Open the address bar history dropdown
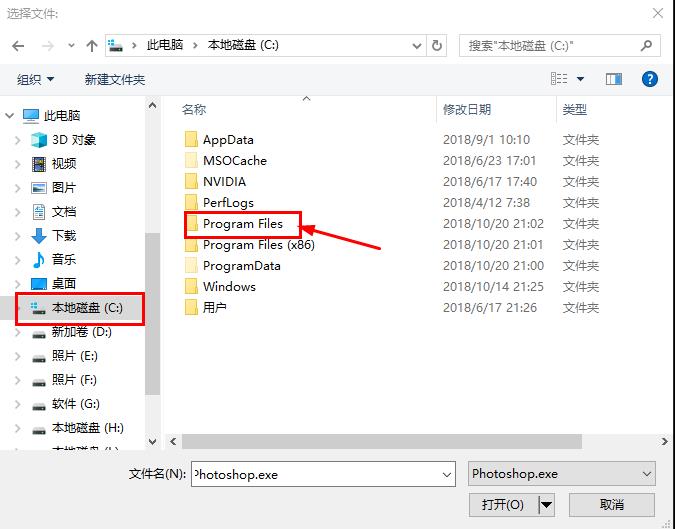This screenshot has width=675, height=529. pyautogui.click(x=417, y=46)
